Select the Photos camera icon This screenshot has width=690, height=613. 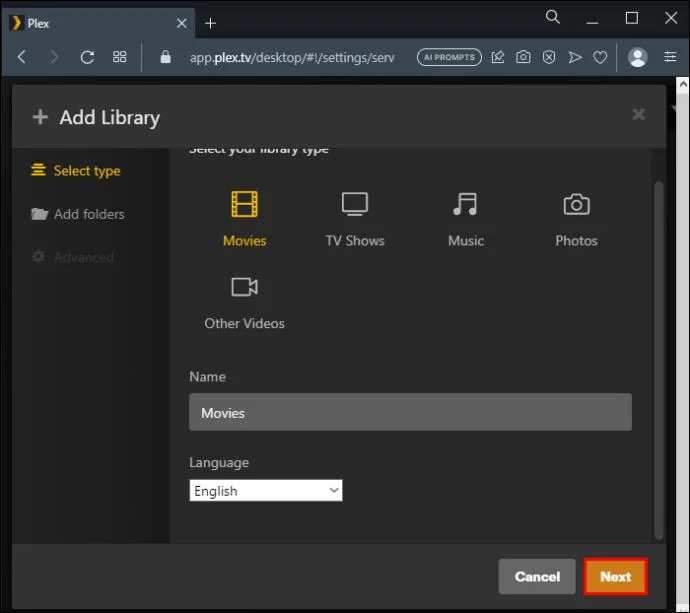pyautogui.click(x=576, y=204)
